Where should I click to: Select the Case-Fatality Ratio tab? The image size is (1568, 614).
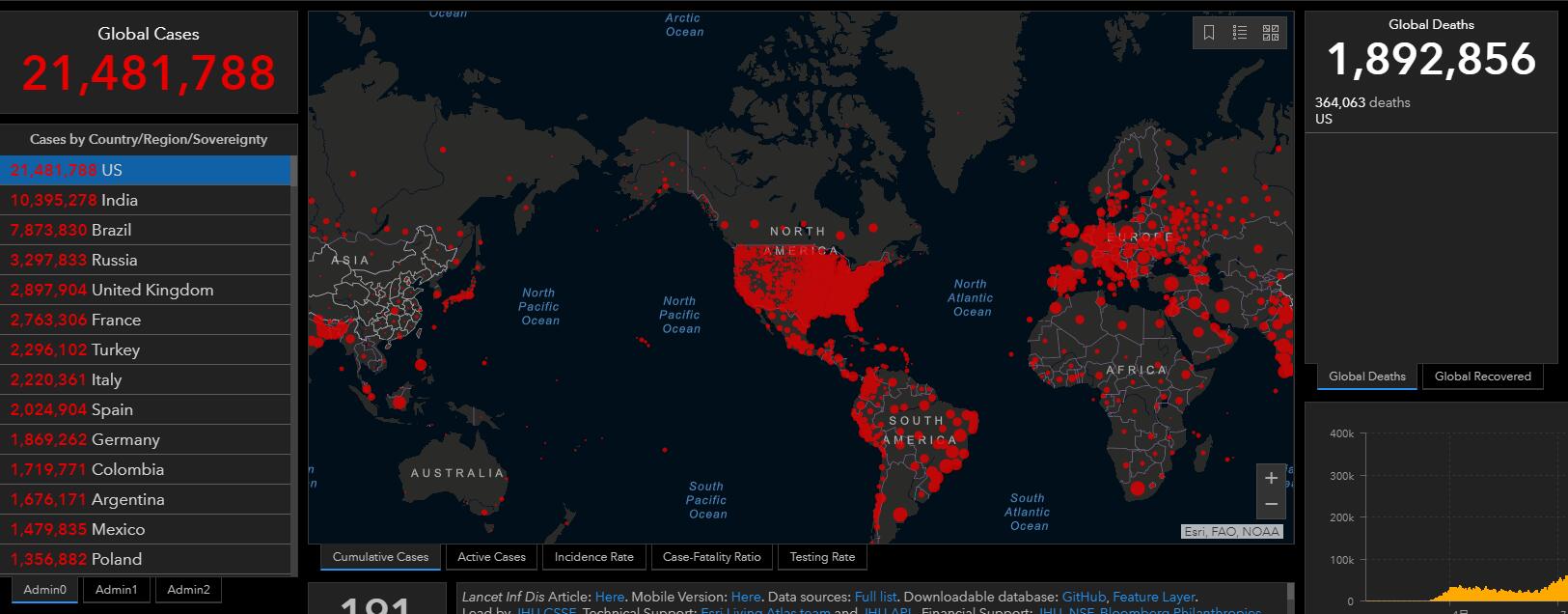pyautogui.click(x=711, y=557)
